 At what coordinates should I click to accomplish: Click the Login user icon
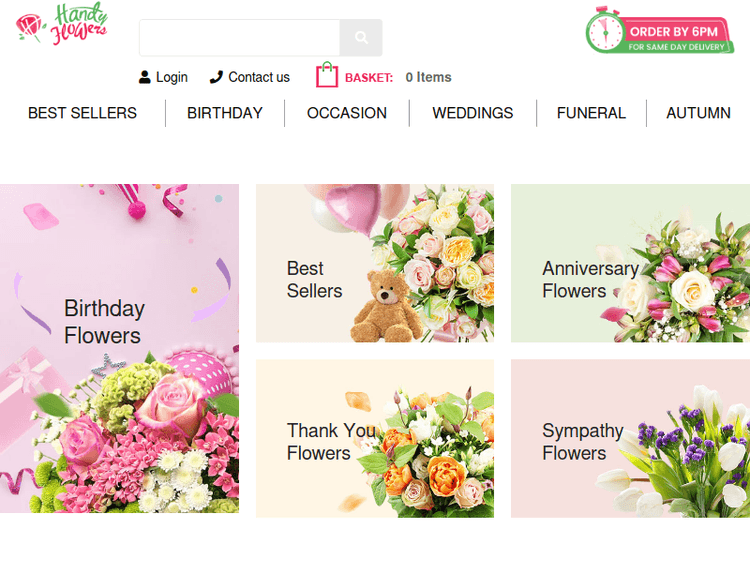pos(144,77)
